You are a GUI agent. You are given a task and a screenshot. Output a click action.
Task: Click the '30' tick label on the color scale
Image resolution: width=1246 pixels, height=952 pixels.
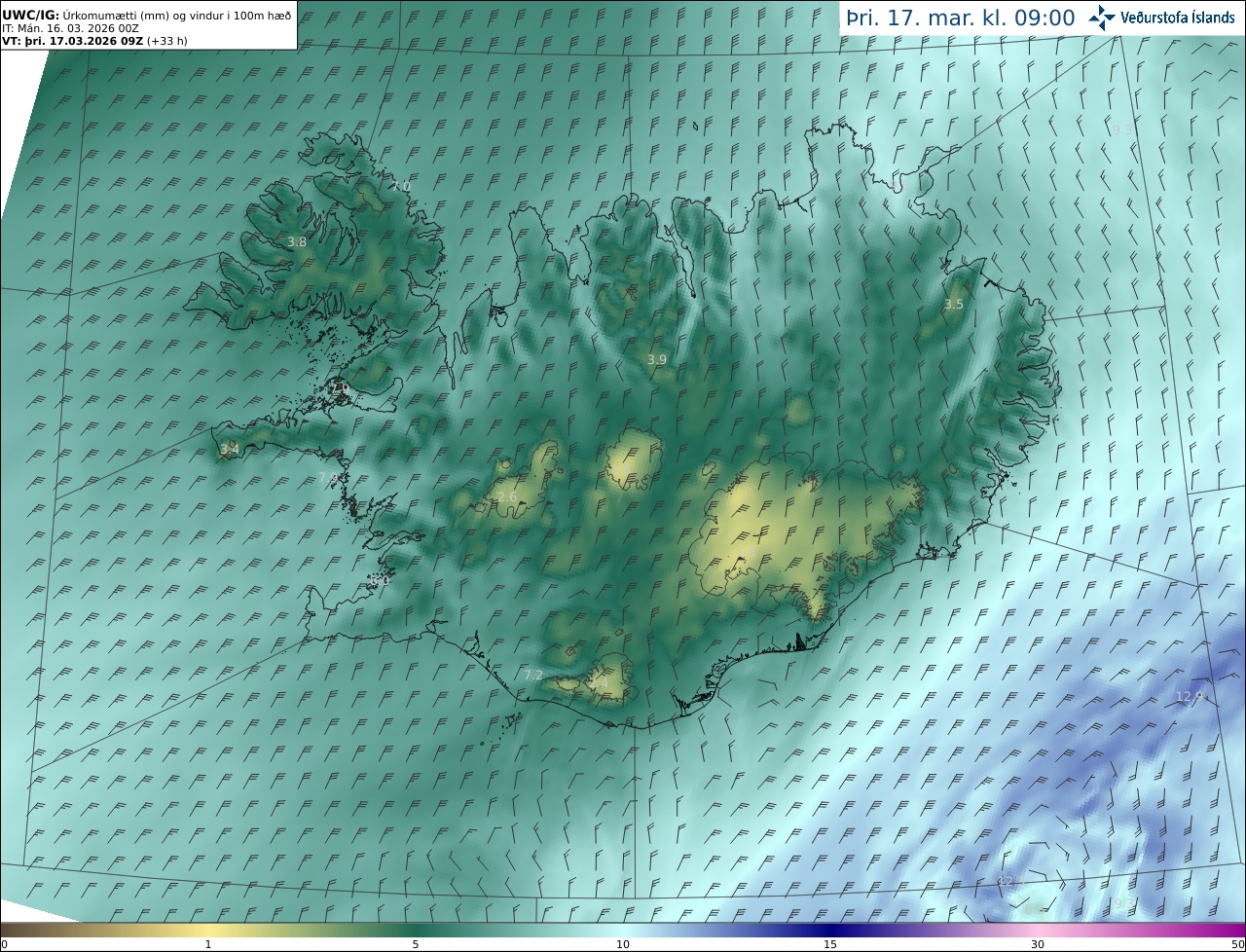click(1038, 944)
